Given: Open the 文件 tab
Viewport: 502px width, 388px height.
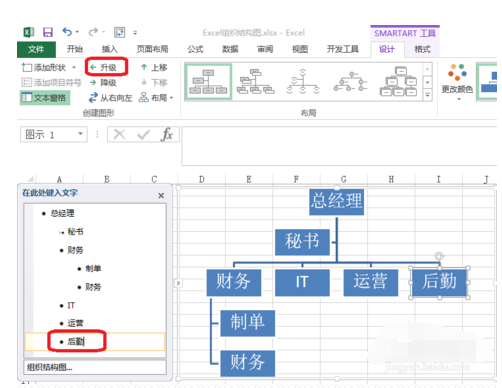Looking at the screenshot, I should tap(36, 49).
